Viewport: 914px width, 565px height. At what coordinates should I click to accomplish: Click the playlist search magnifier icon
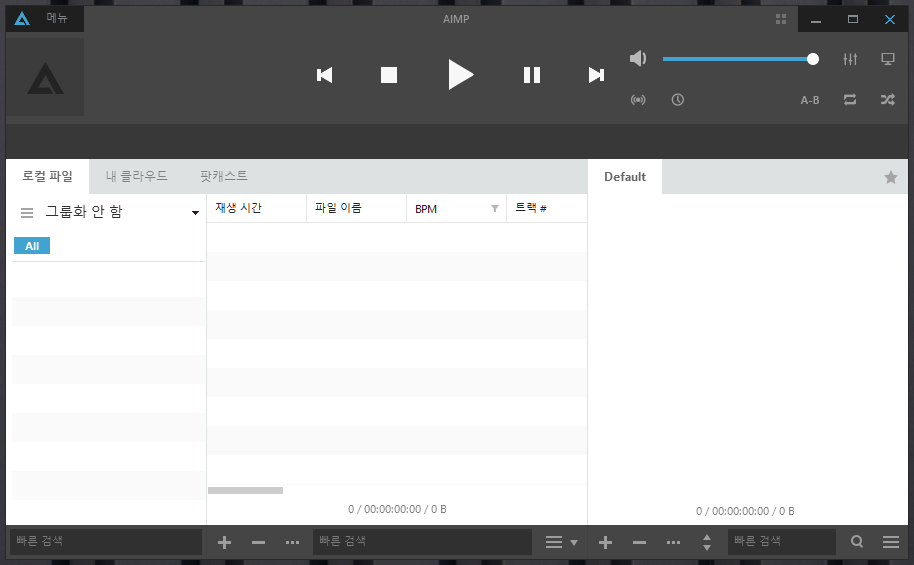(x=857, y=542)
